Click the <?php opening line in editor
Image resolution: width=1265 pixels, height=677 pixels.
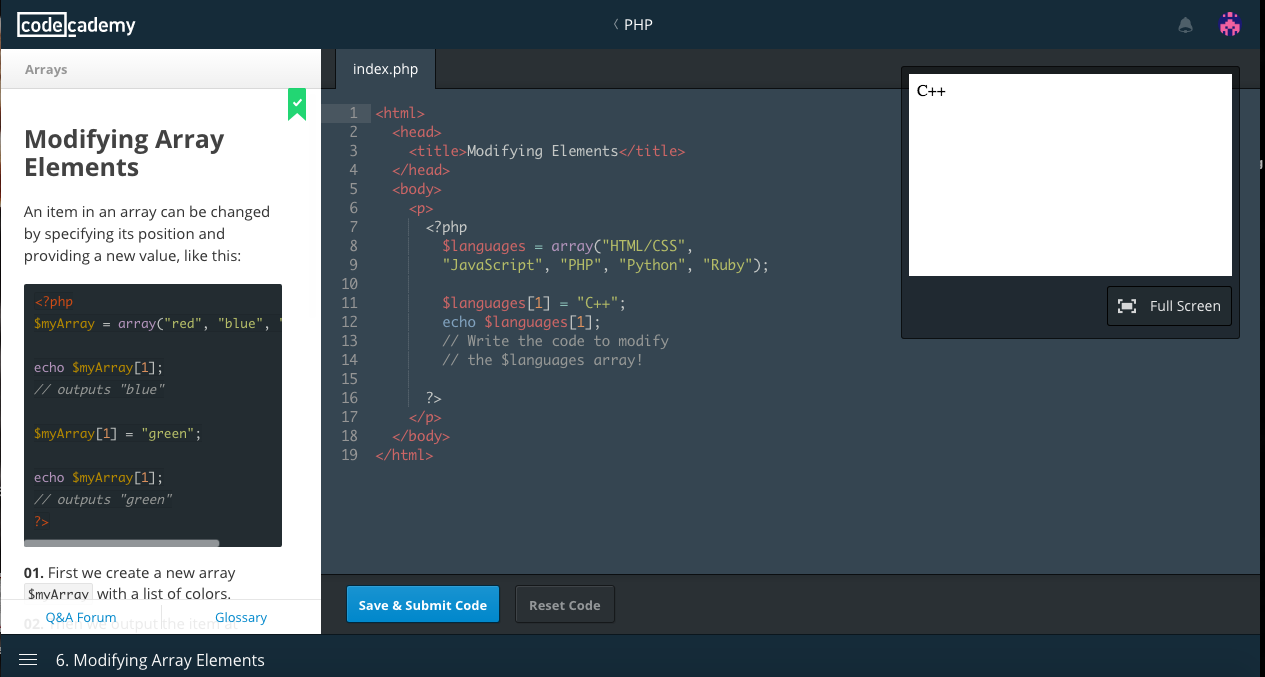pos(446,227)
